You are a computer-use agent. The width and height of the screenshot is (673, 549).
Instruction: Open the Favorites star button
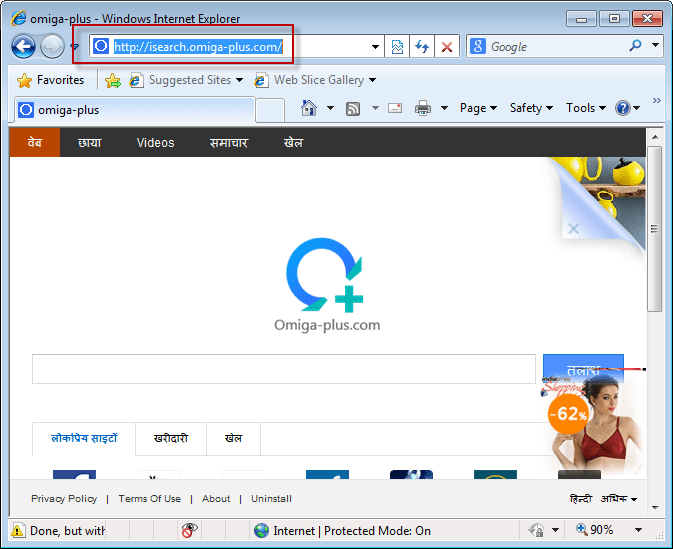pos(51,80)
